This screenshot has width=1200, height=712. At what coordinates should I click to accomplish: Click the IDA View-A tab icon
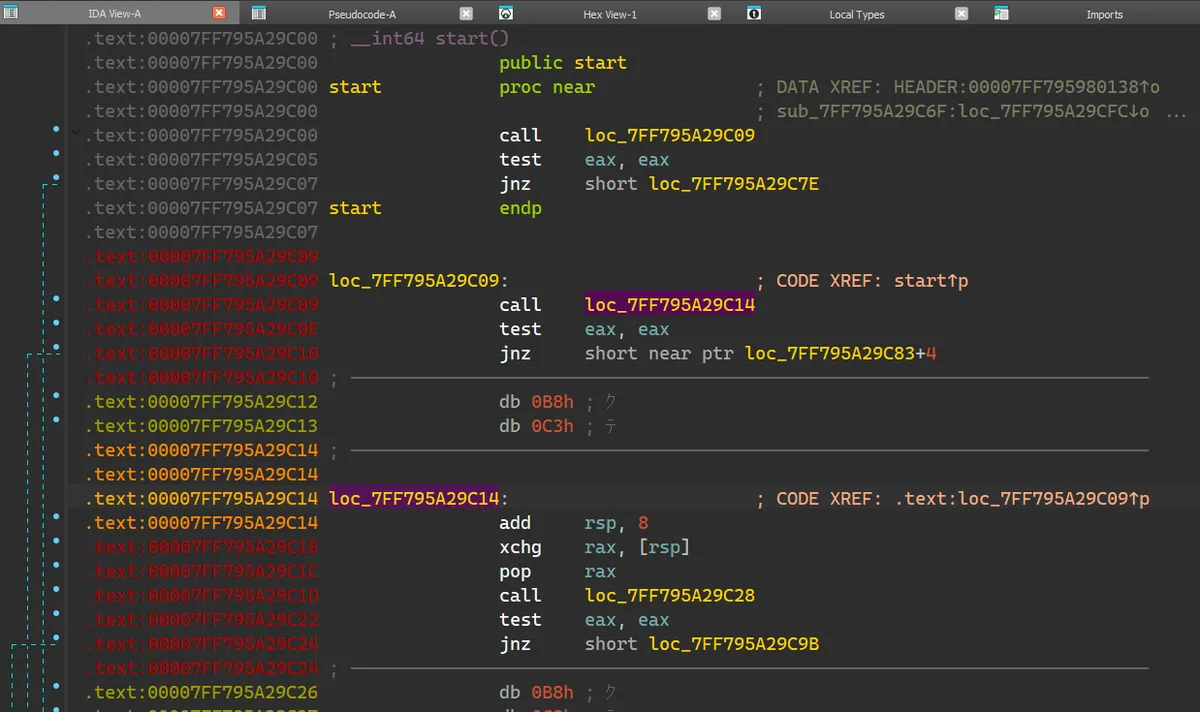[x=9, y=14]
